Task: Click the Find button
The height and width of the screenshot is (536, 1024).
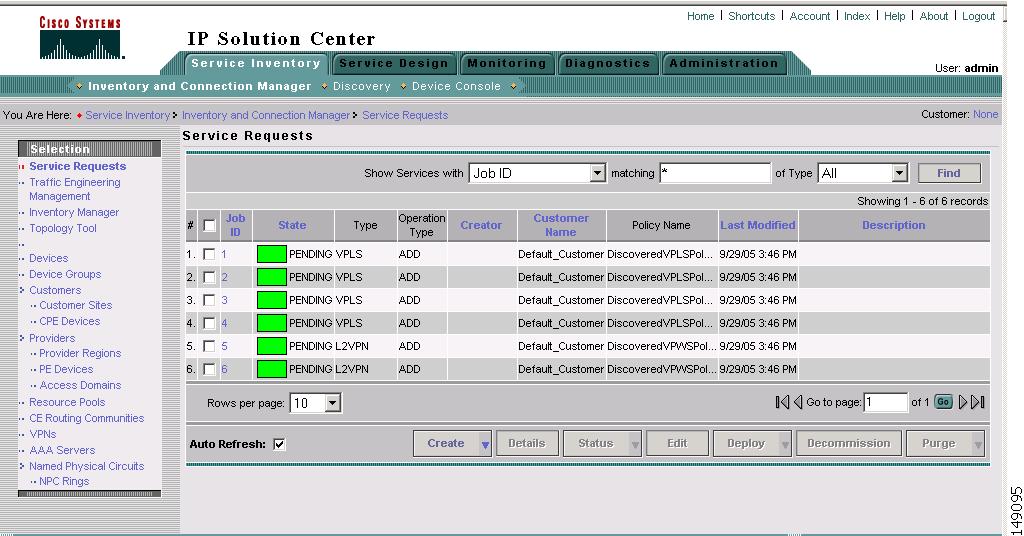Action: pyautogui.click(x=949, y=173)
